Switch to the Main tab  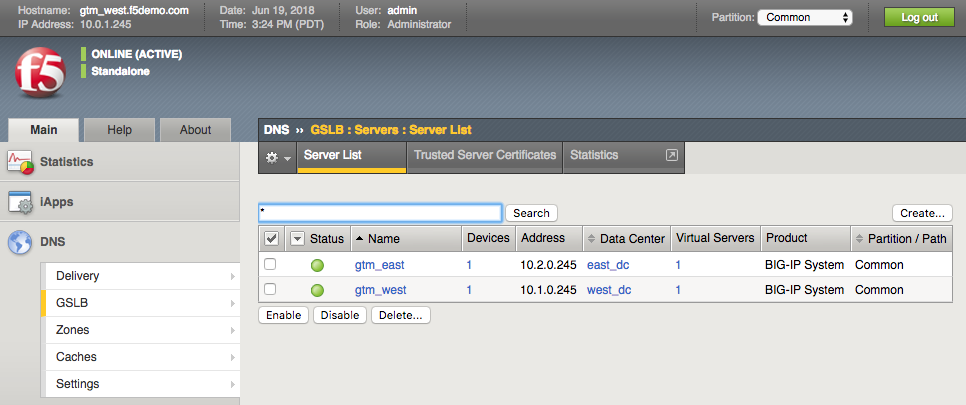pos(44,130)
